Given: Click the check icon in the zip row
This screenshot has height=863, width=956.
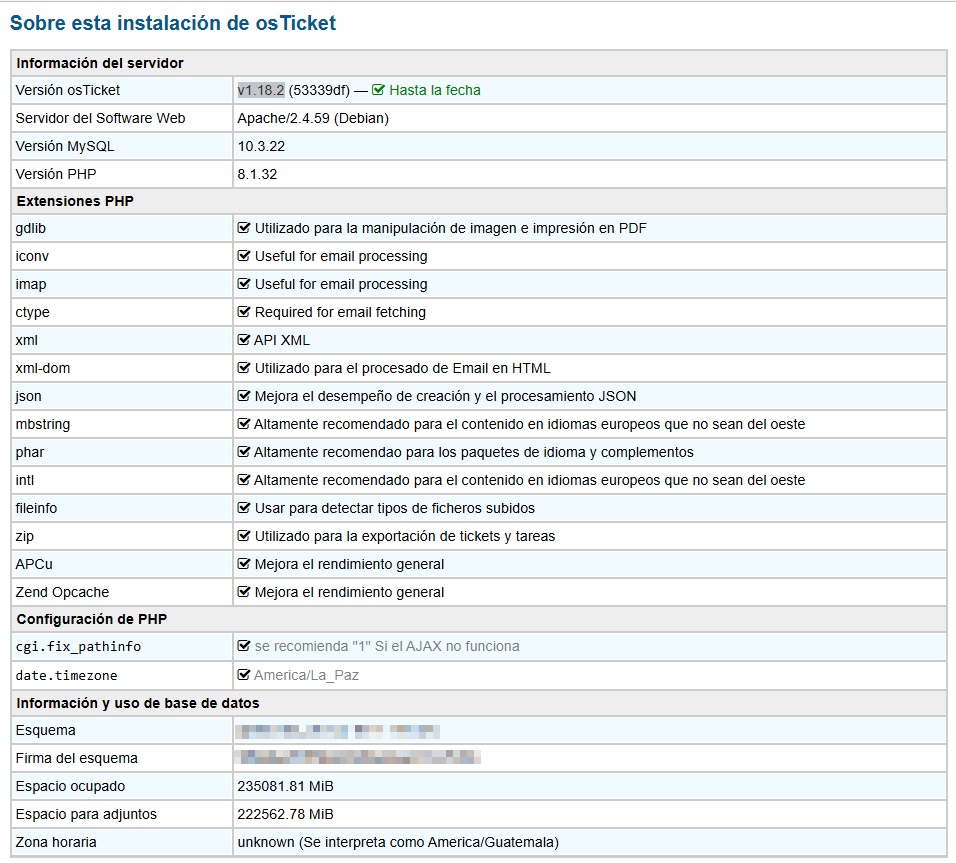Looking at the screenshot, I should tap(244, 536).
